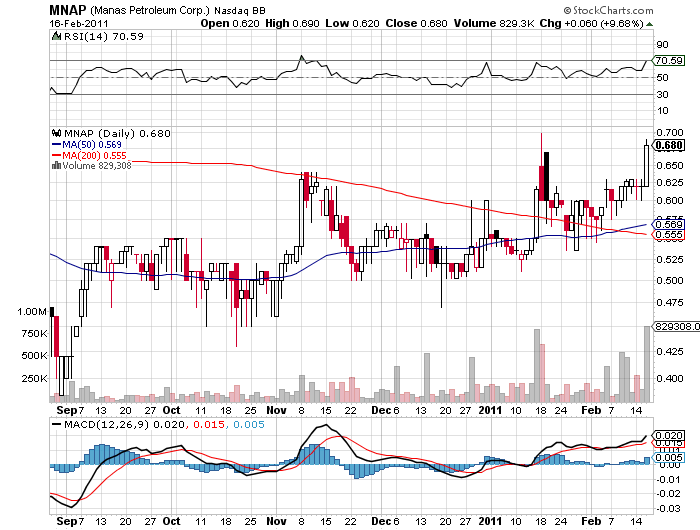This screenshot has height=530, width=700.
Task: Click the red-outlined 0.555 moving average tag
Action: (x=669, y=234)
